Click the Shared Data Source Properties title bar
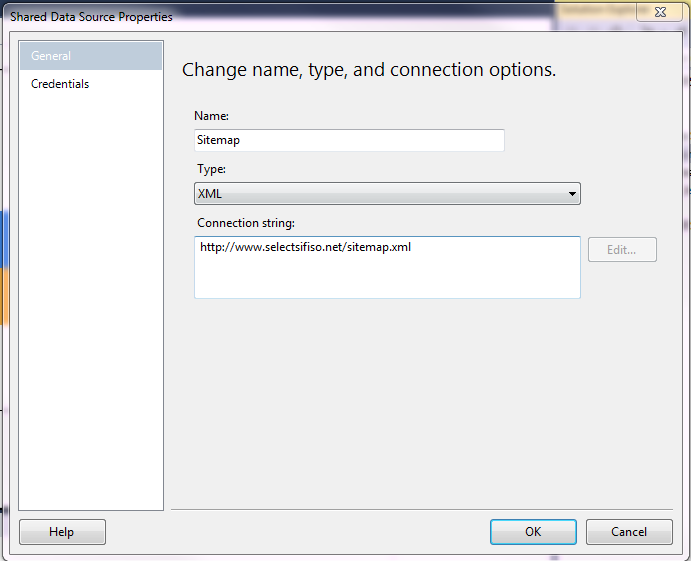 pyautogui.click(x=300, y=16)
